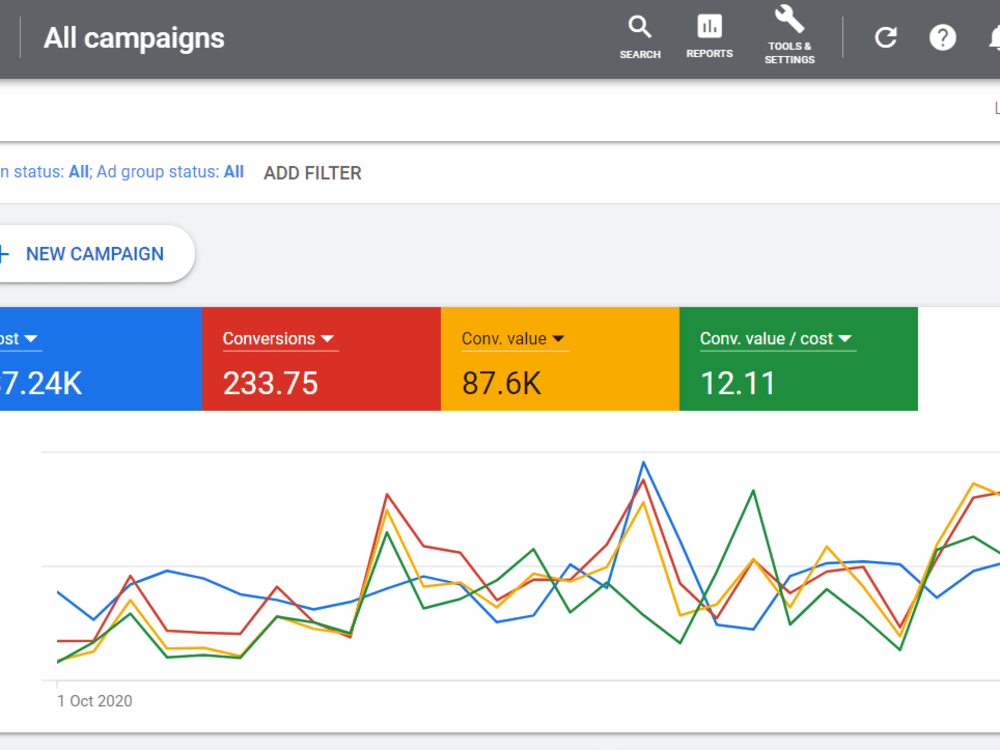This screenshot has height=750, width=1000.
Task: Open Tools & Settings wrench menu
Action: (x=790, y=35)
